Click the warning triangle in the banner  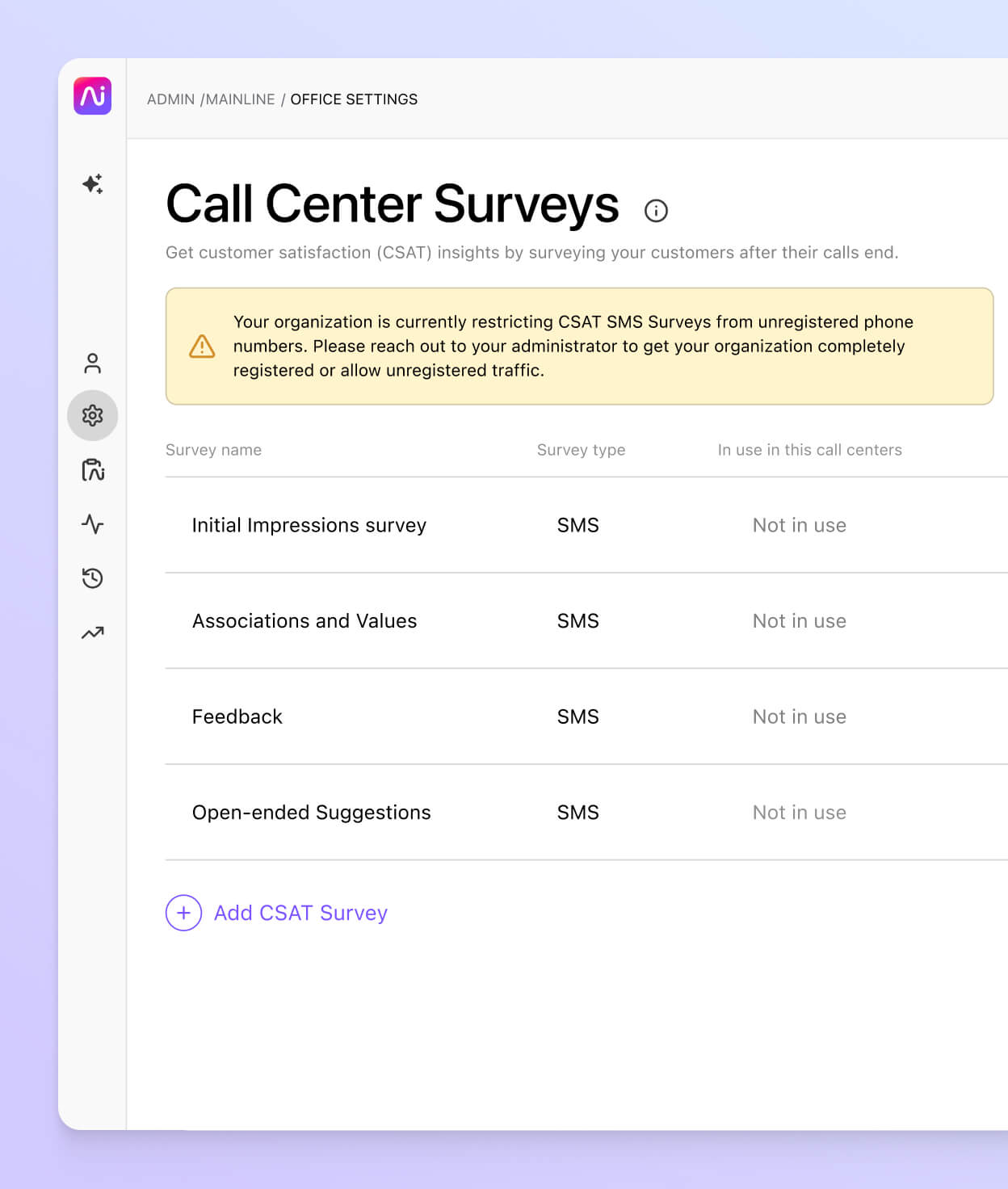click(201, 346)
